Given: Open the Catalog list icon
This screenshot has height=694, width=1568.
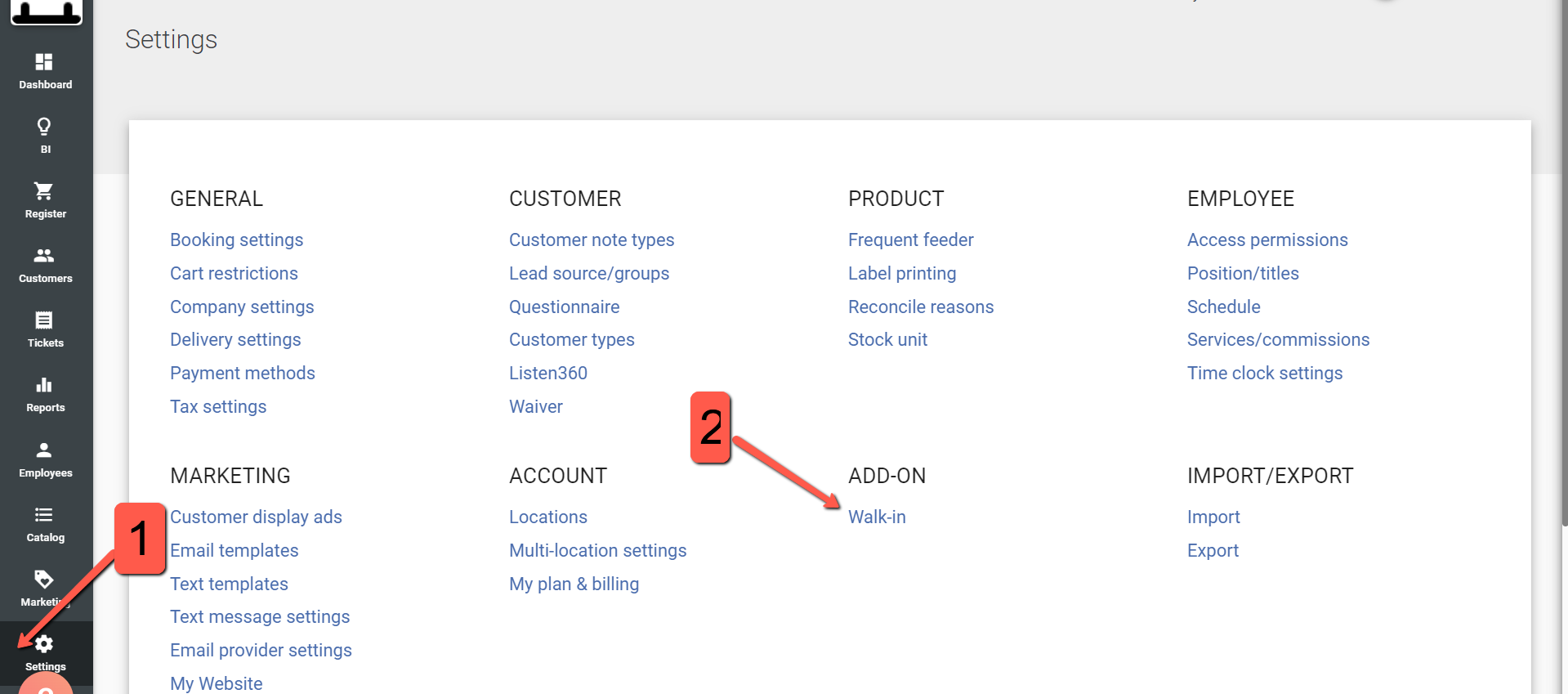Looking at the screenshot, I should 44,514.
